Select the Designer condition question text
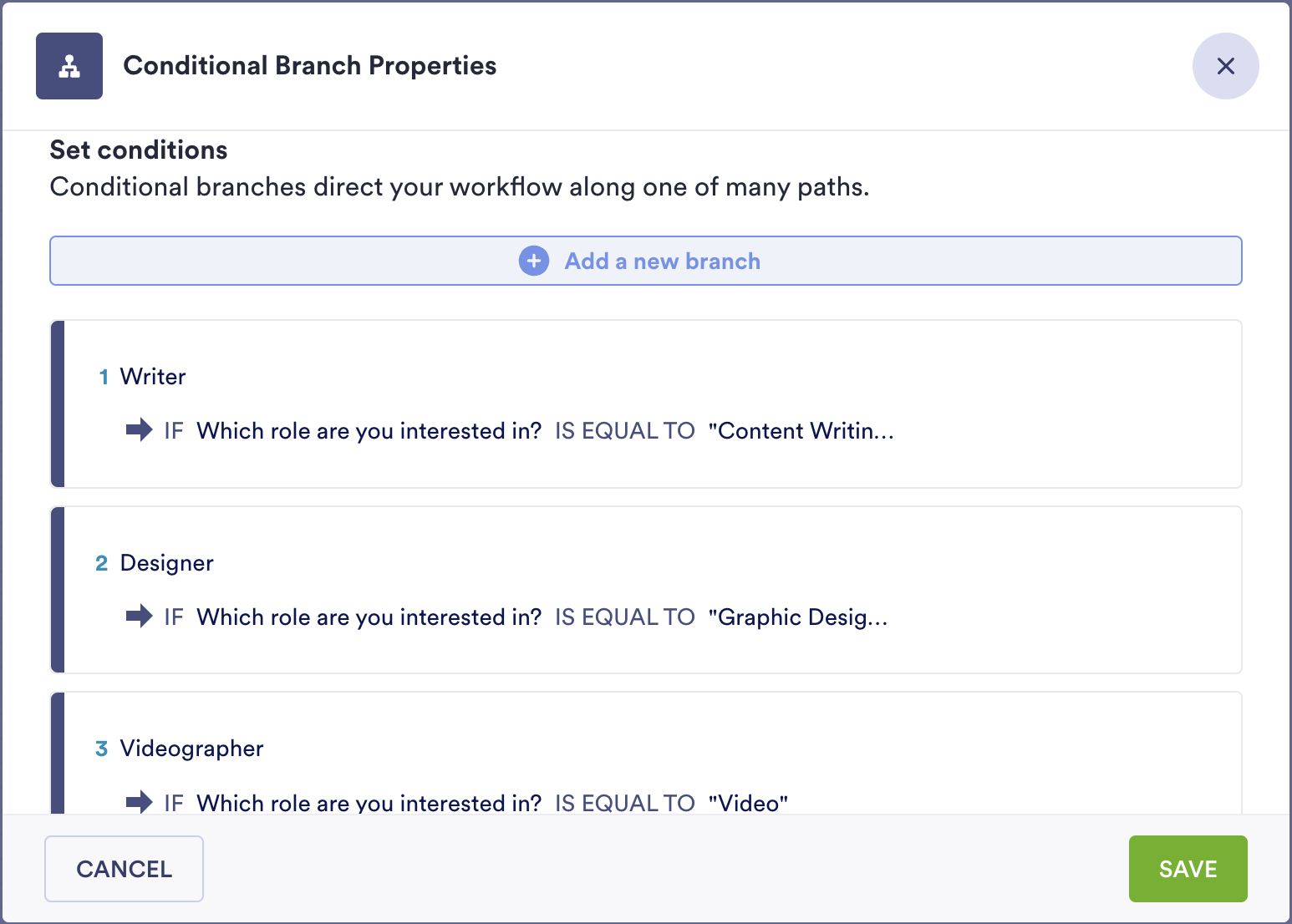The width and height of the screenshot is (1292, 924). (369, 617)
